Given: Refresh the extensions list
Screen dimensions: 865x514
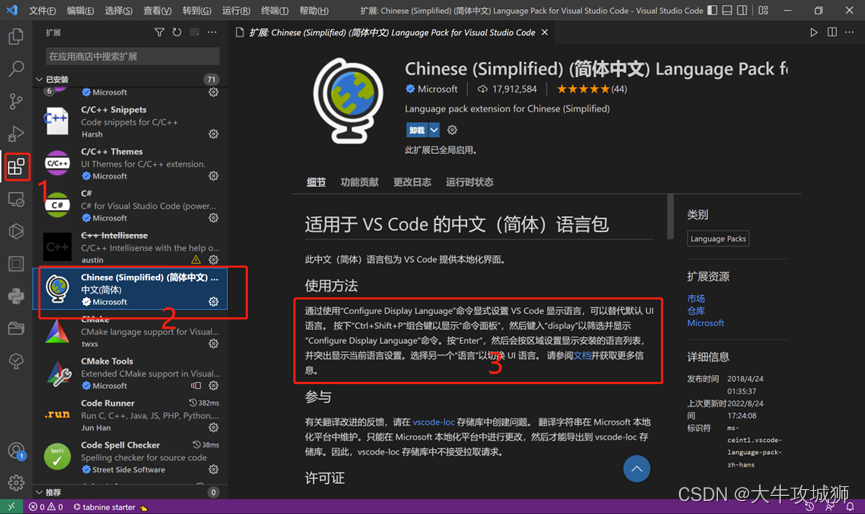Looking at the screenshot, I should [177, 33].
